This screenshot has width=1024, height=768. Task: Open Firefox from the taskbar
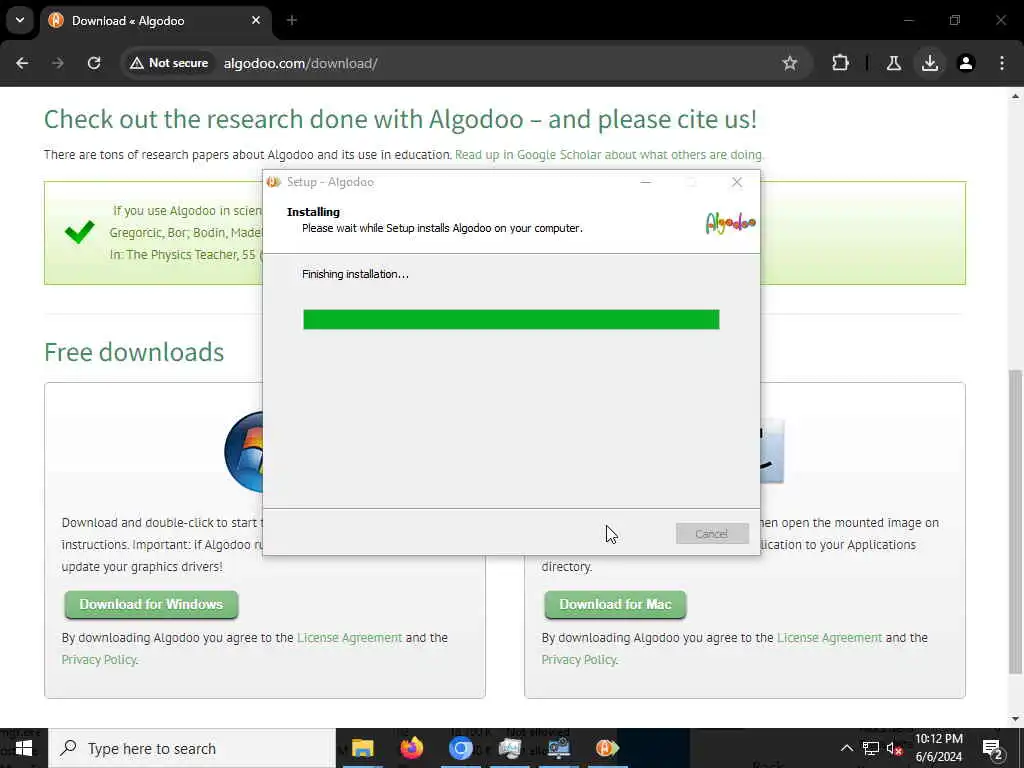[x=411, y=748]
